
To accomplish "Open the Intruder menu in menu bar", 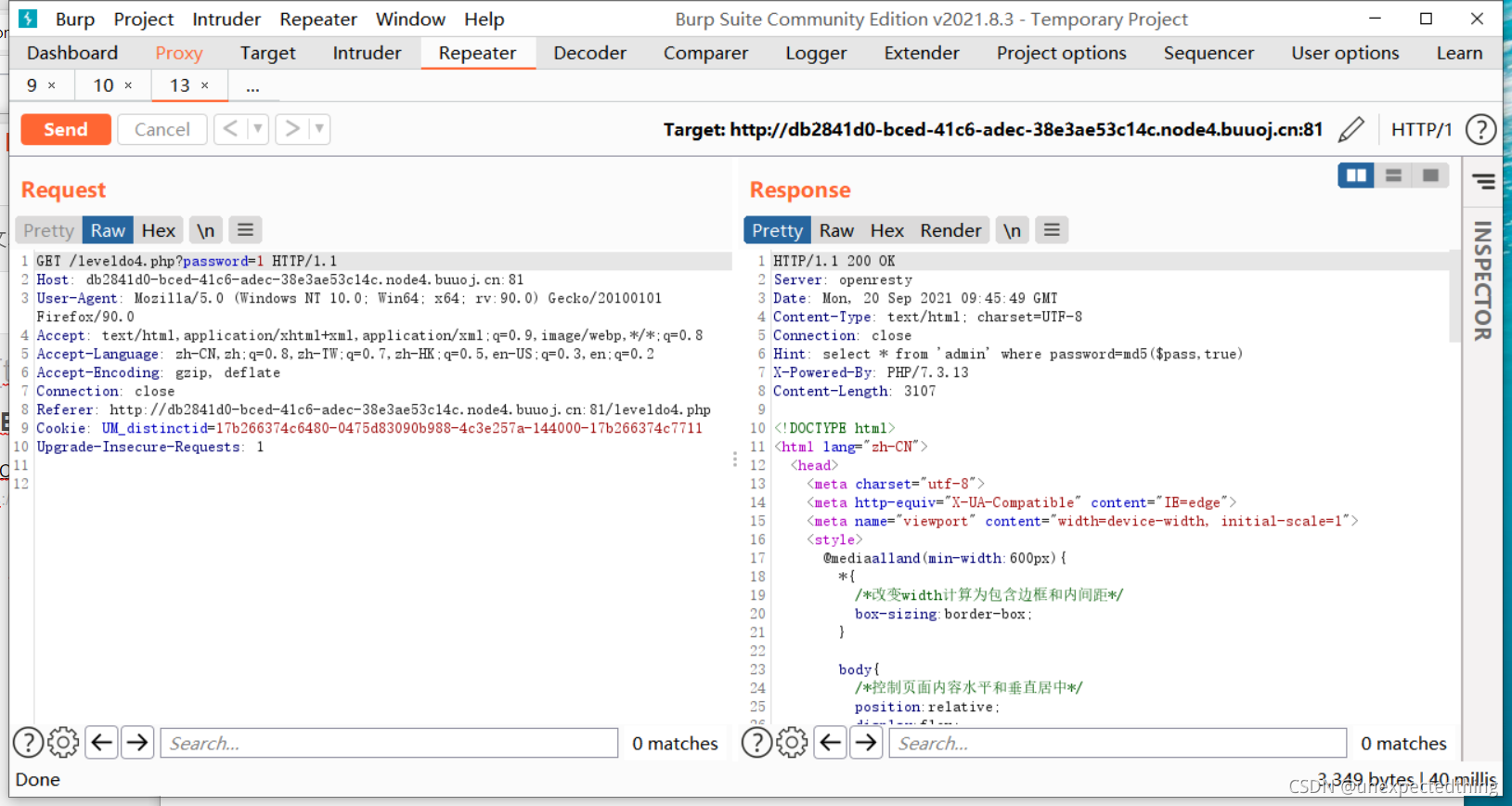I will pos(226,19).
